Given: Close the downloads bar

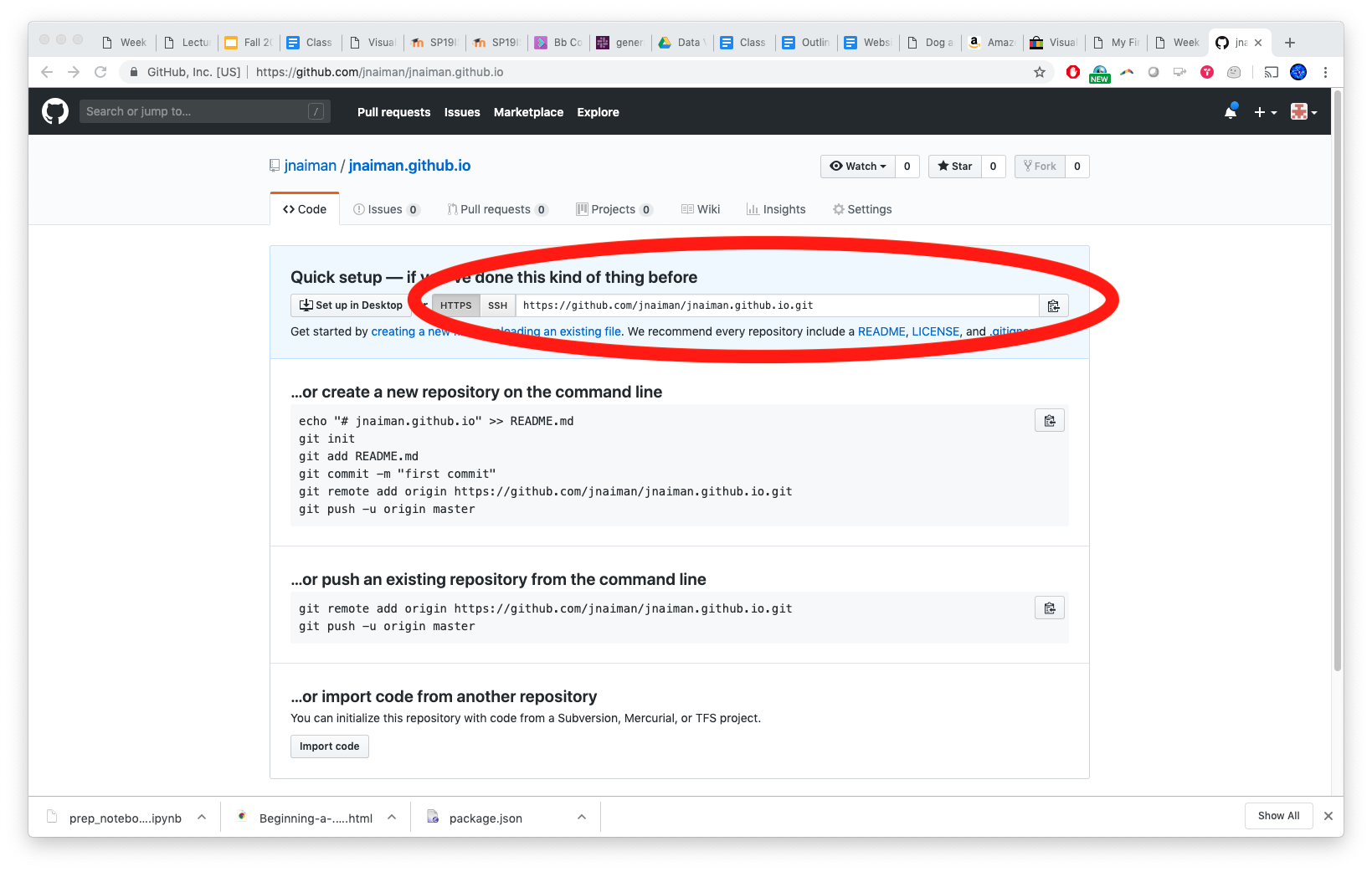Looking at the screenshot, I should coord(1328,816).
